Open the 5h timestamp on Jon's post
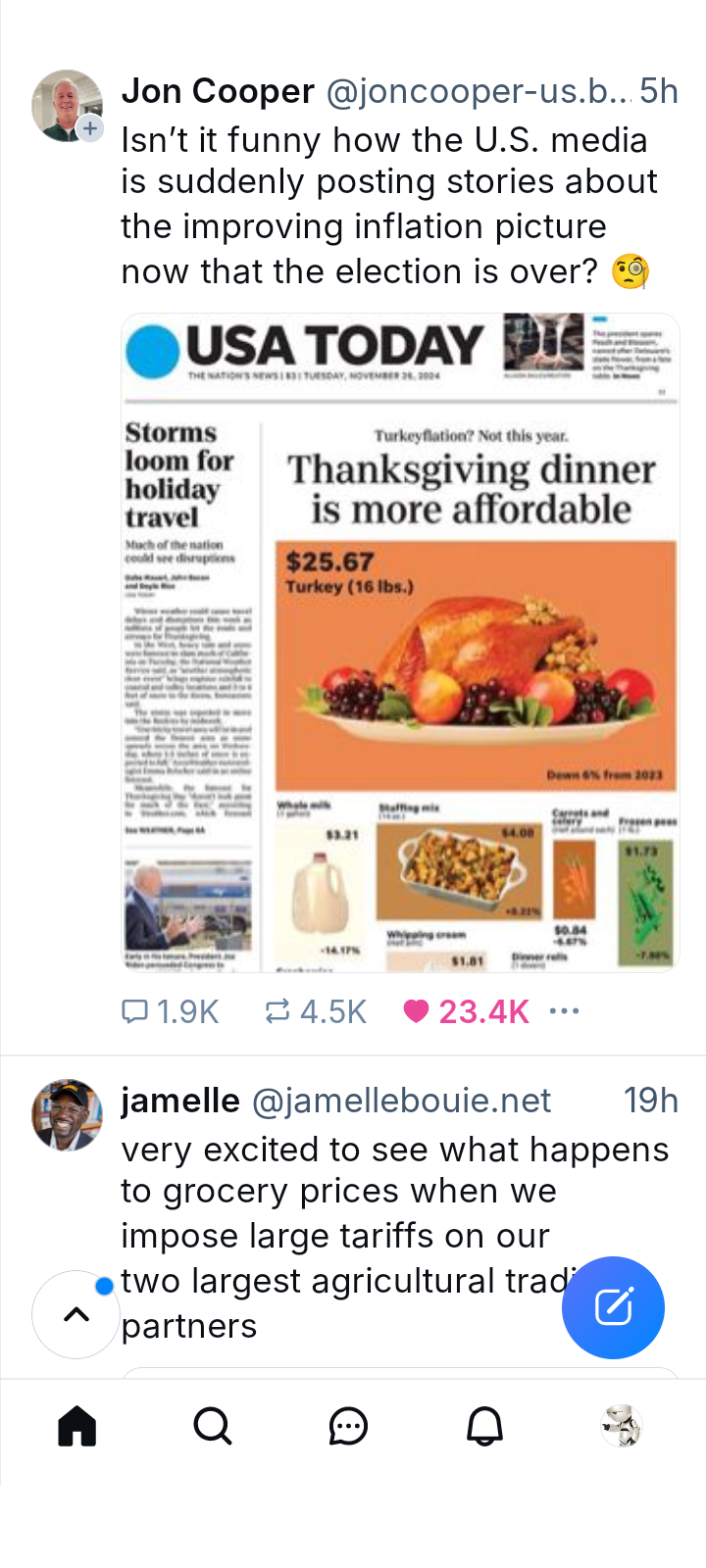The width and height of the screenshot is (706, 1568). pos(659,91)
